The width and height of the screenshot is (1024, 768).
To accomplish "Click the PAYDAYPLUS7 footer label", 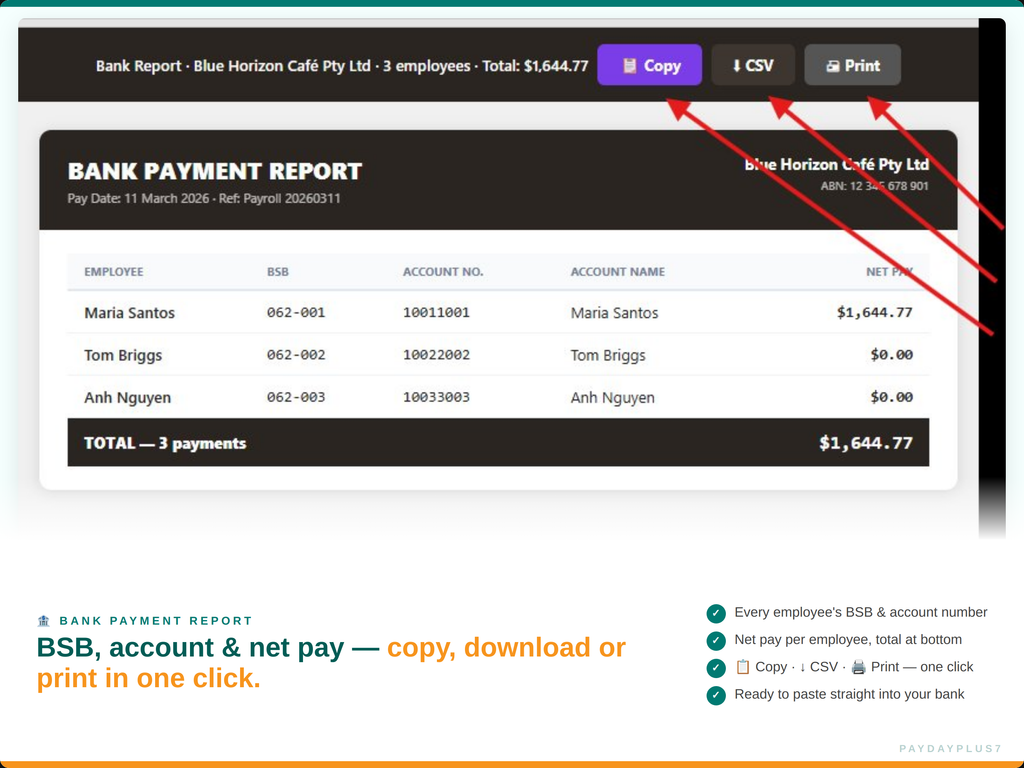I will [949, 747].
